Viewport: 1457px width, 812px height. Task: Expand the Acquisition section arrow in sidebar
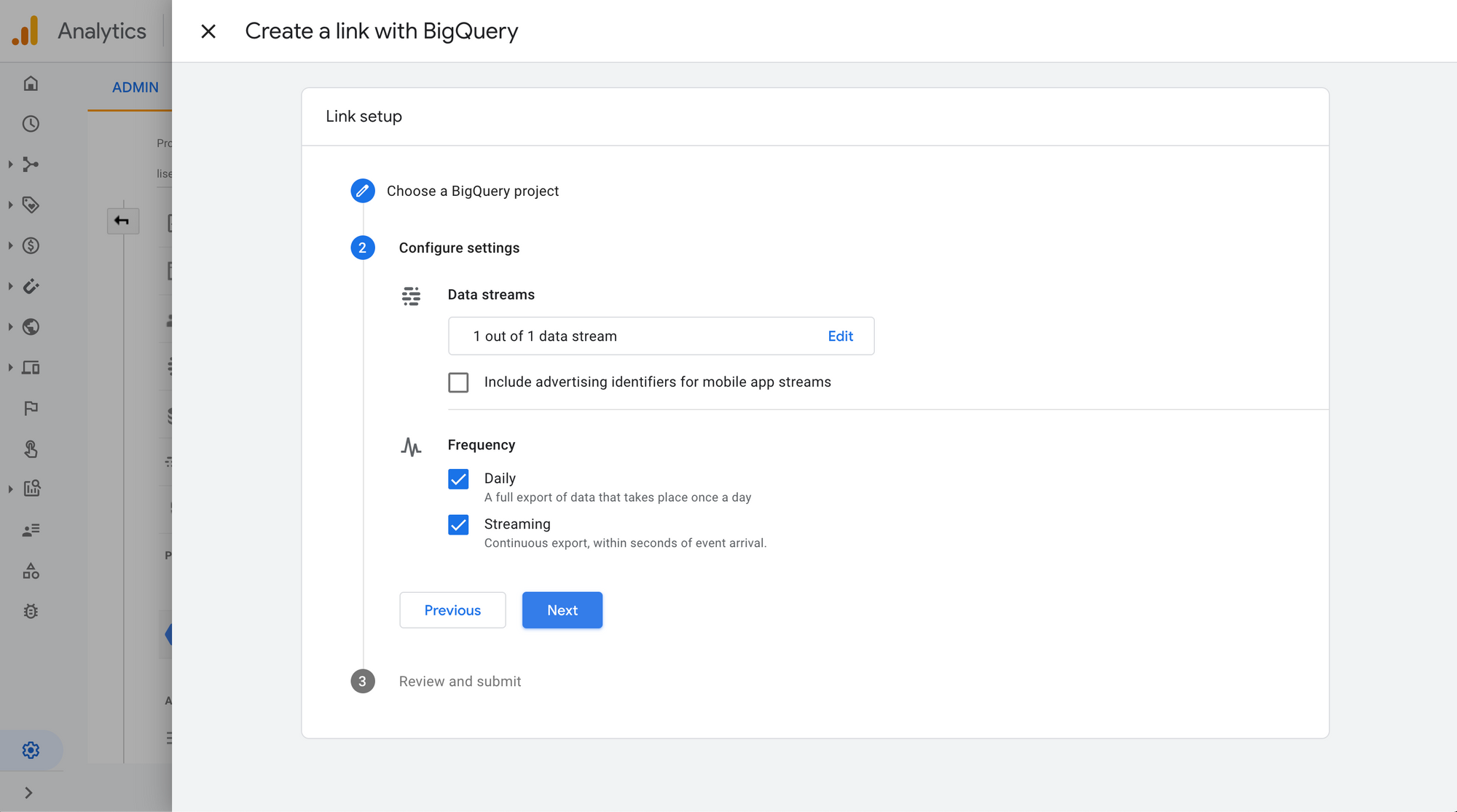(x=11, y=165)
